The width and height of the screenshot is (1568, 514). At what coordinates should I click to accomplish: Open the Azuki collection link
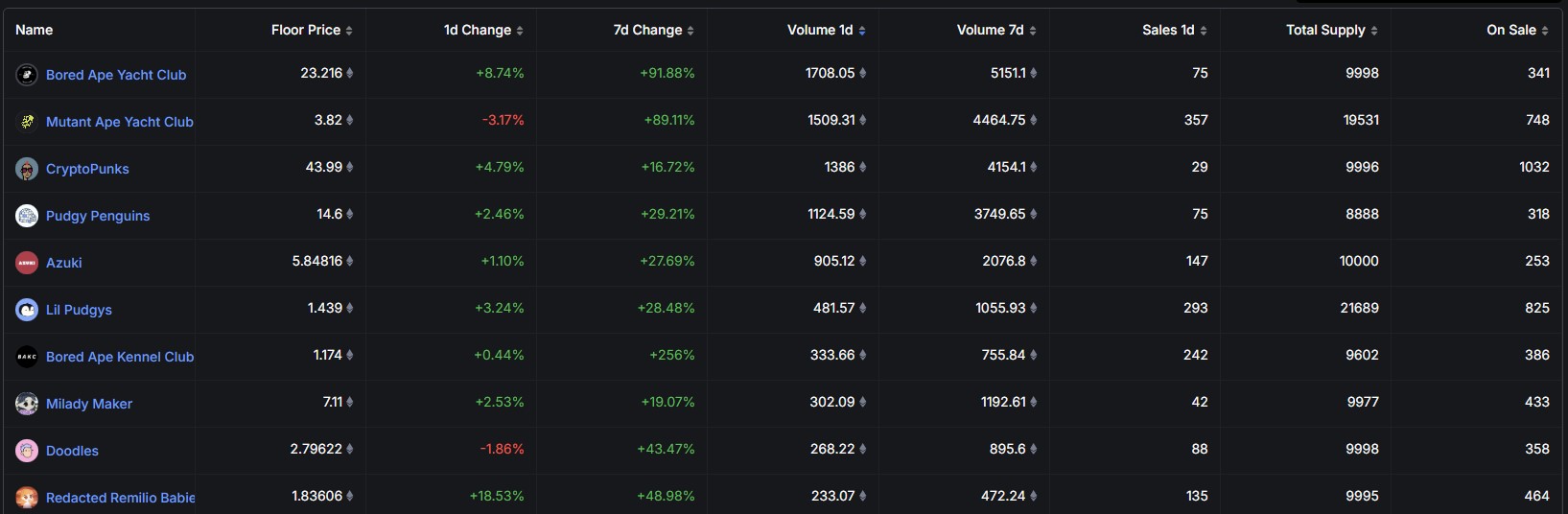point(64,263)
